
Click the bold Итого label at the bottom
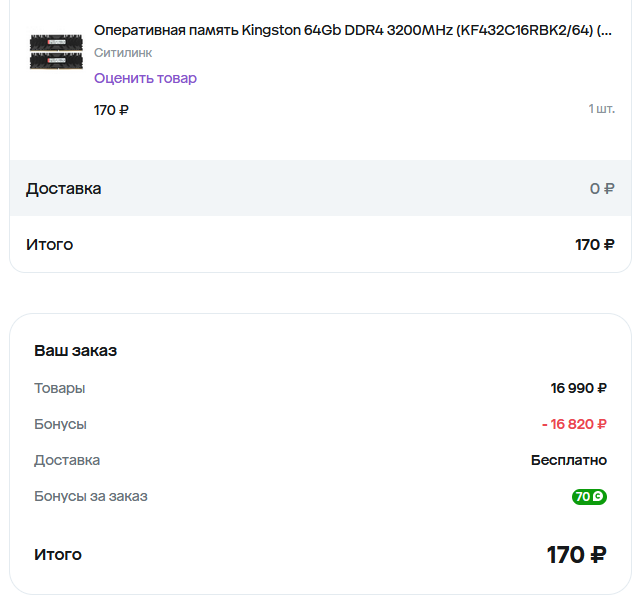click(x=58, y=554)
